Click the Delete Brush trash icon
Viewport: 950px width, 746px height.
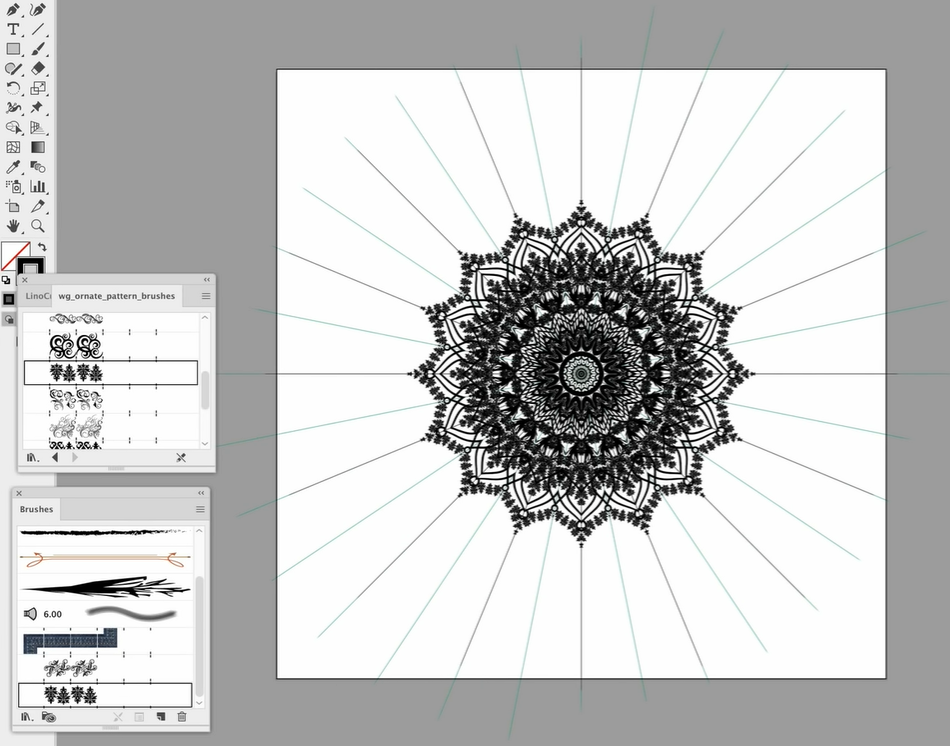pyautogui.click(x=181, y=716)
